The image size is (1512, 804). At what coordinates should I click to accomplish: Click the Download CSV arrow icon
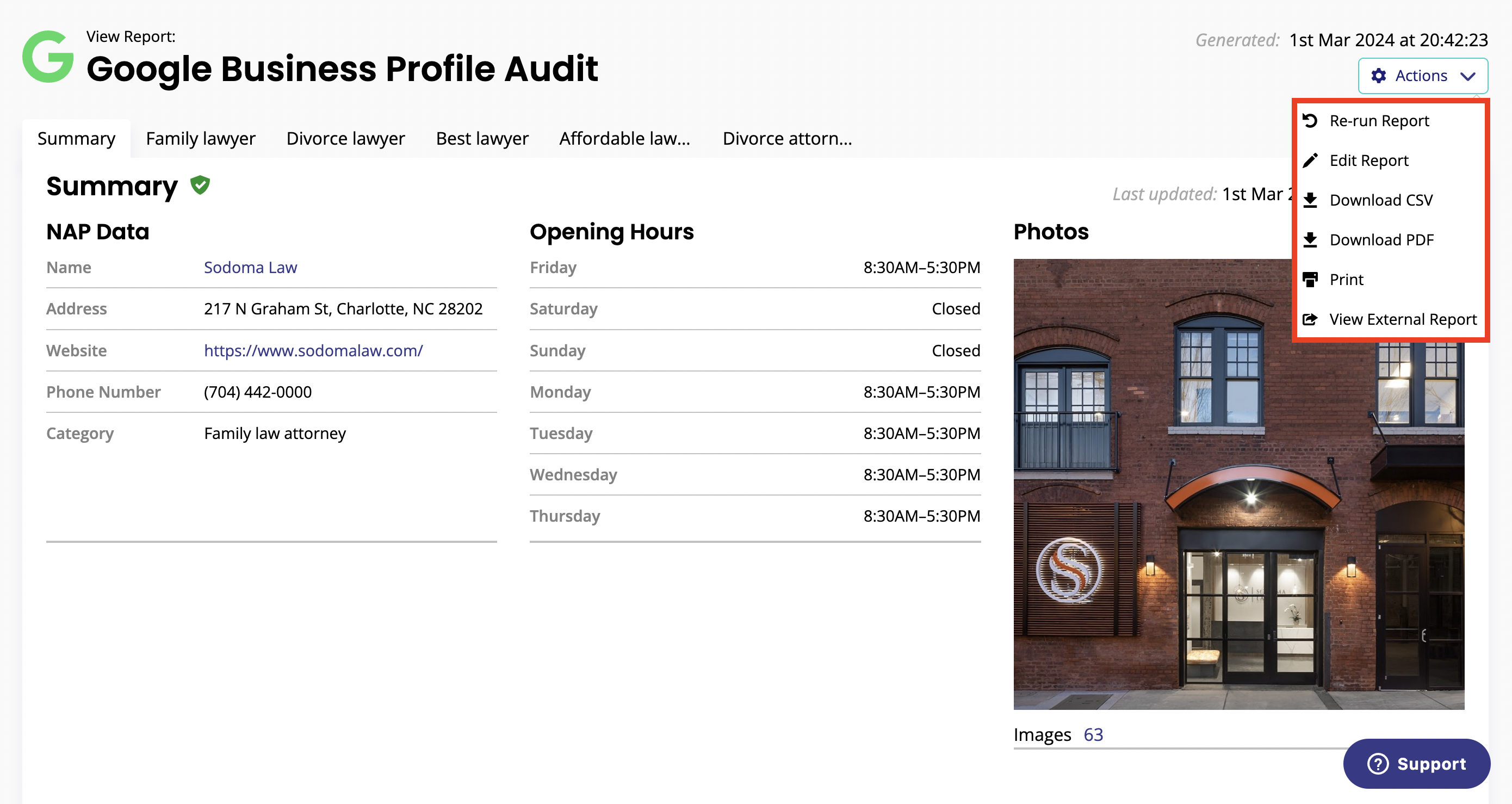[1310, 200]
